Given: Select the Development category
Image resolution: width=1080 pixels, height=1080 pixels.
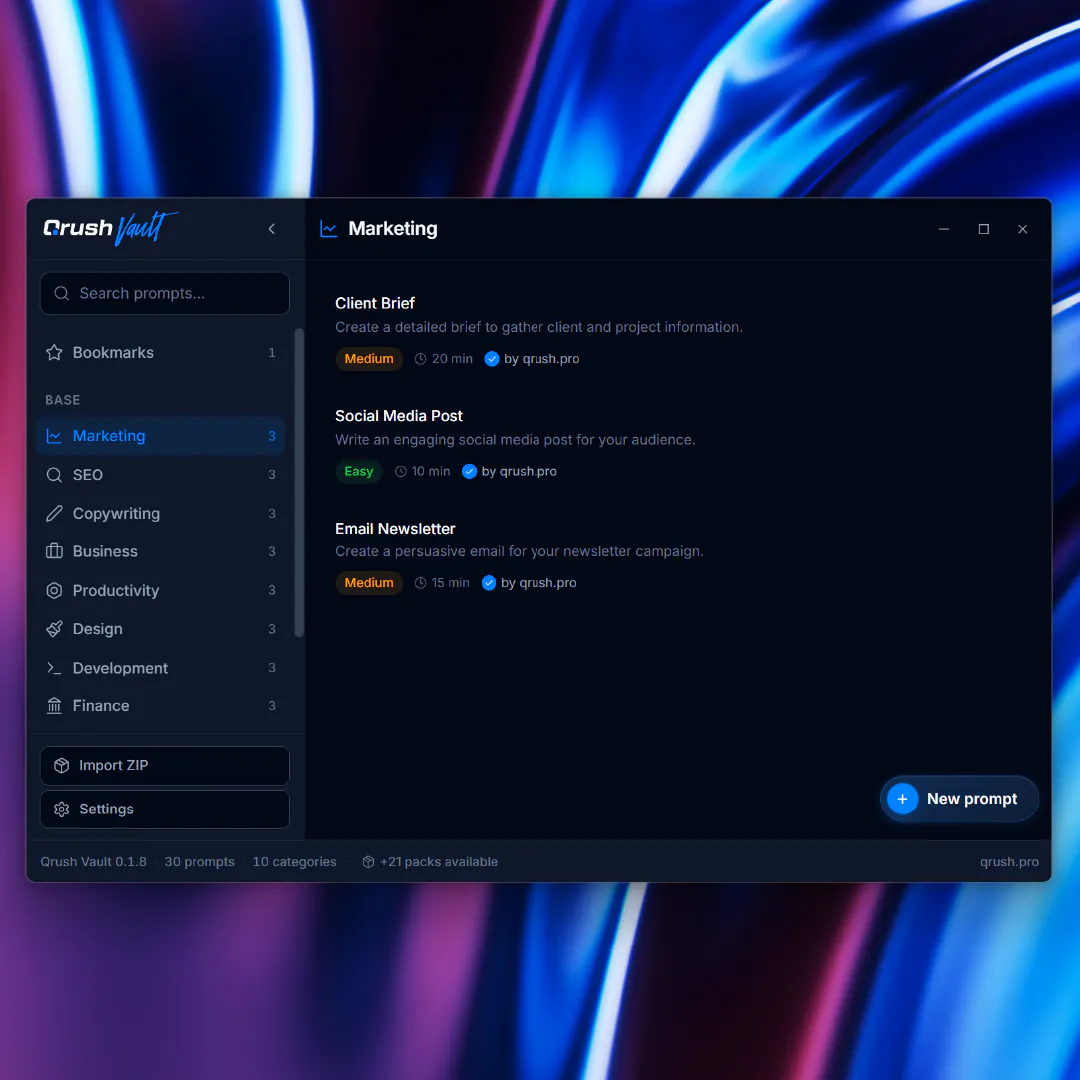Looking at the screenshot, I should [x=160, y=668].
